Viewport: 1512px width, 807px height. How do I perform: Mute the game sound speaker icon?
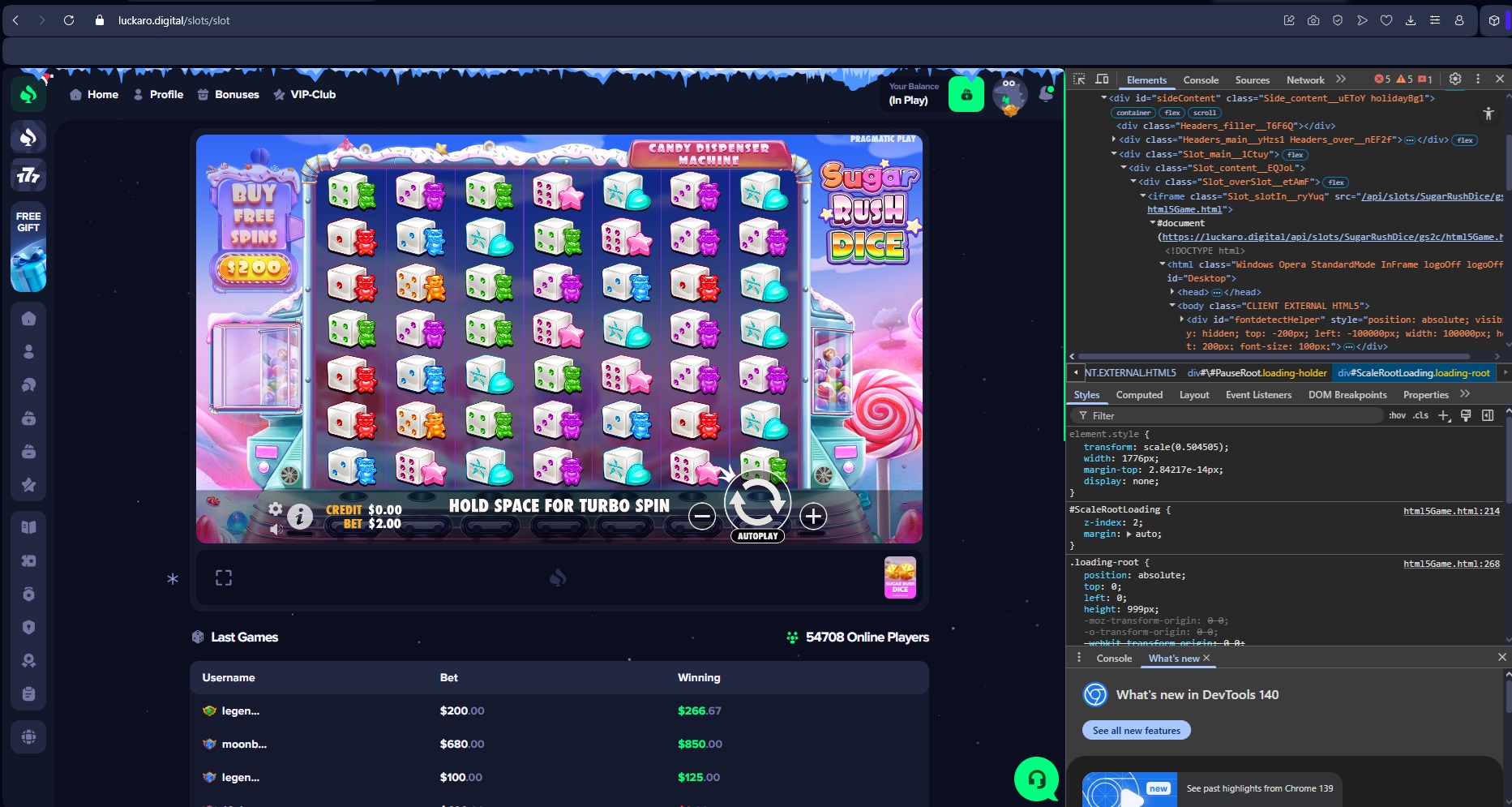[276, 529]
